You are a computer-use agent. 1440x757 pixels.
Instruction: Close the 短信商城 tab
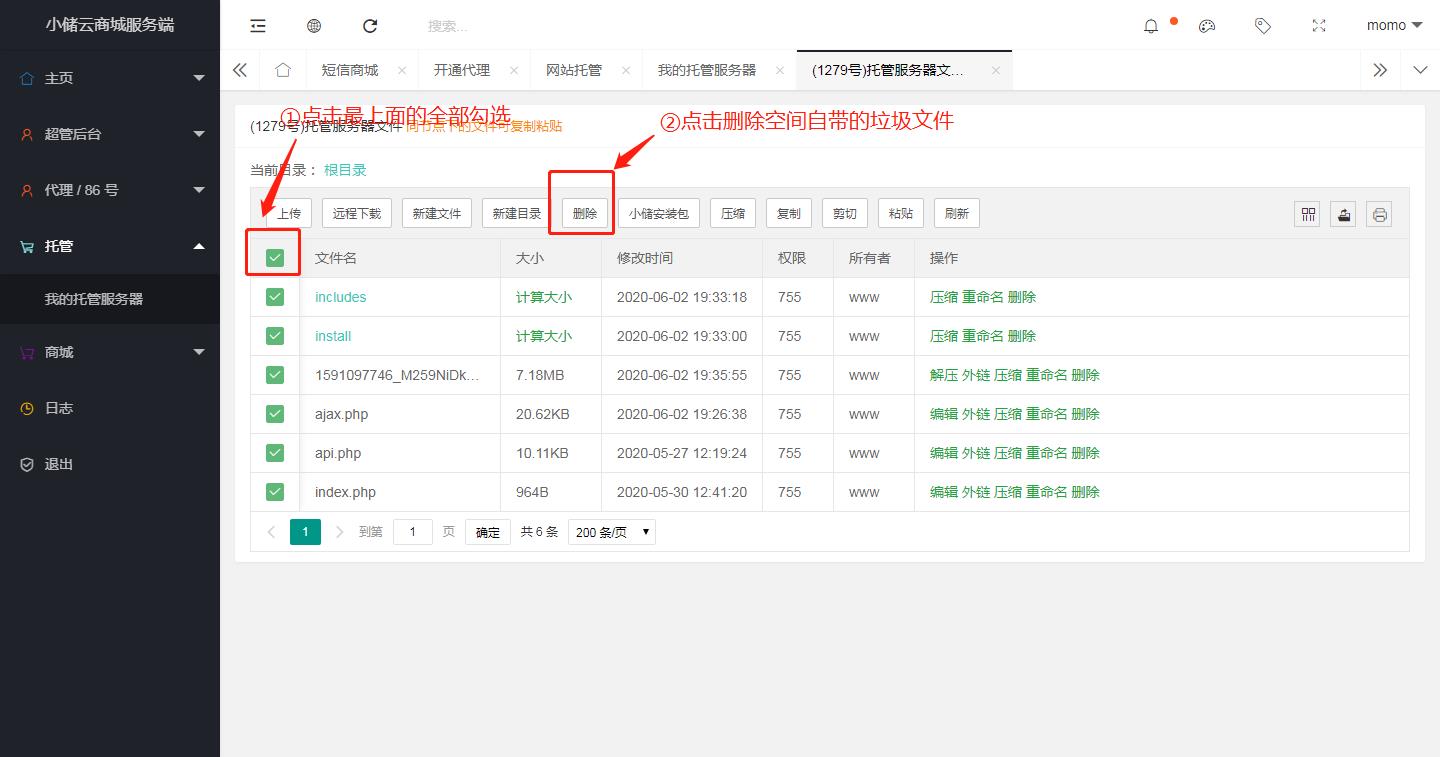(x=402, y=70)
